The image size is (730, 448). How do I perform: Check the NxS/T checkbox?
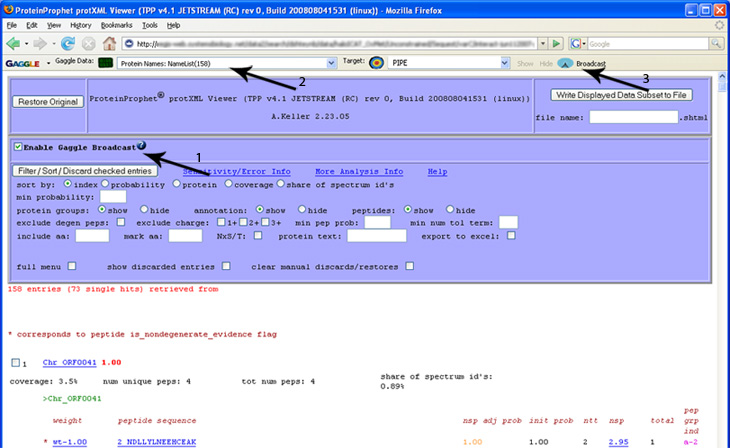(x=258, y=236)
